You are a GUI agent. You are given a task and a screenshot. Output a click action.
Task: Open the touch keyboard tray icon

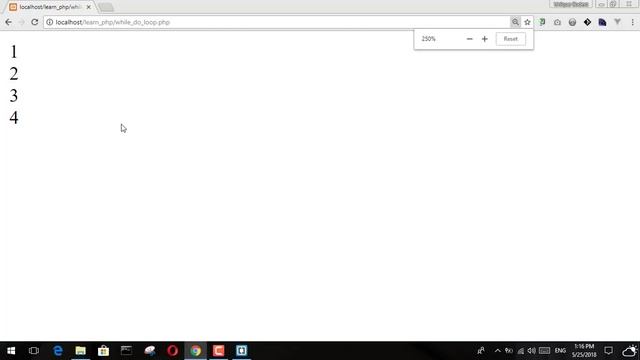[x=544, y=351]
